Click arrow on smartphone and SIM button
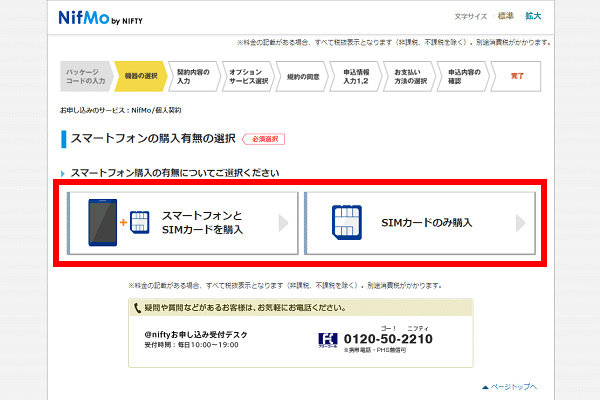The image size is (600, 400). [283, 223]
